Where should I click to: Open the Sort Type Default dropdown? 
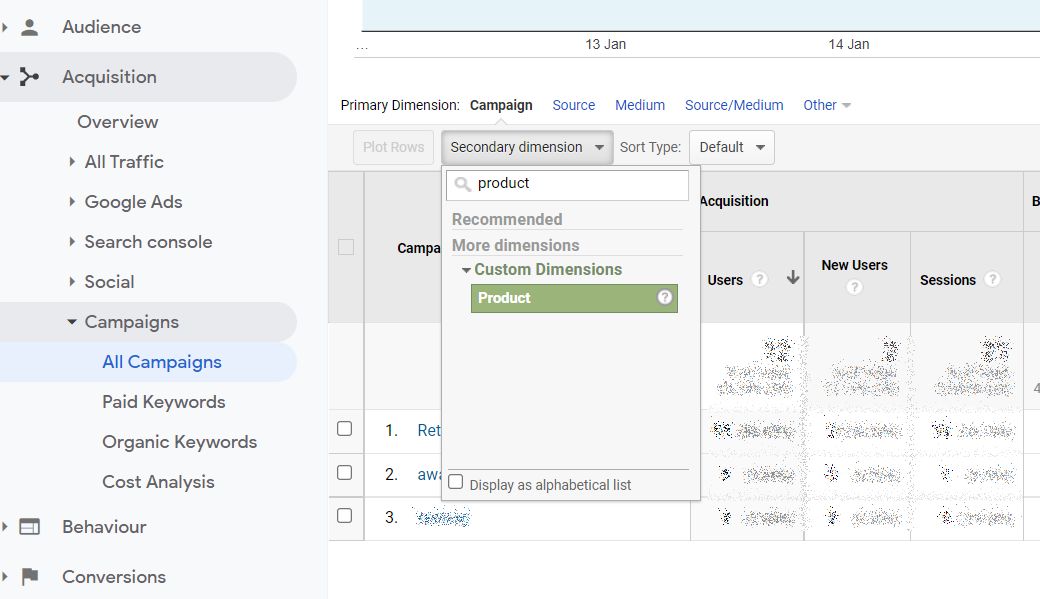tap(731, 147)
